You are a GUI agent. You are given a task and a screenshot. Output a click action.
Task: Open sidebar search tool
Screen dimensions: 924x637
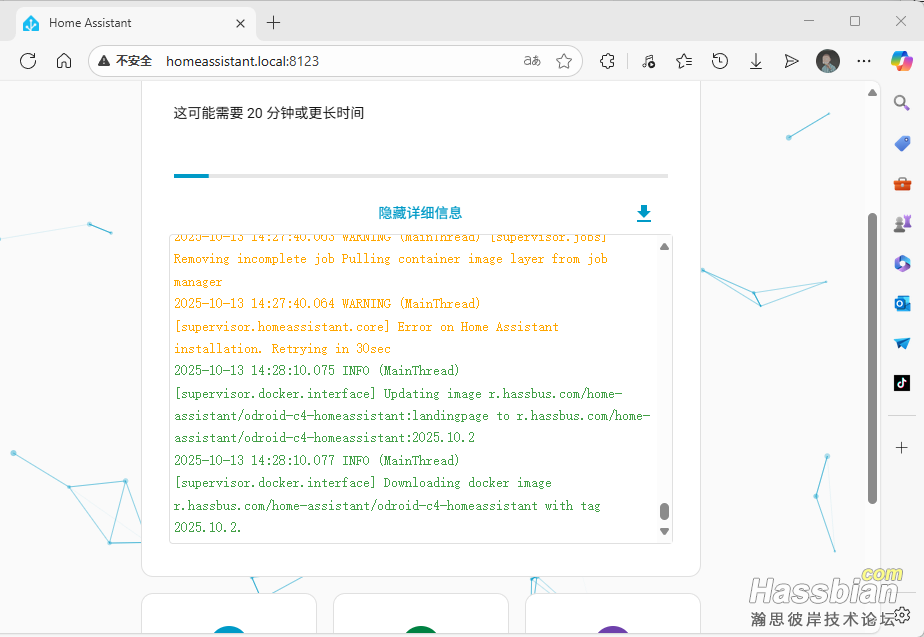pos(902,103)
